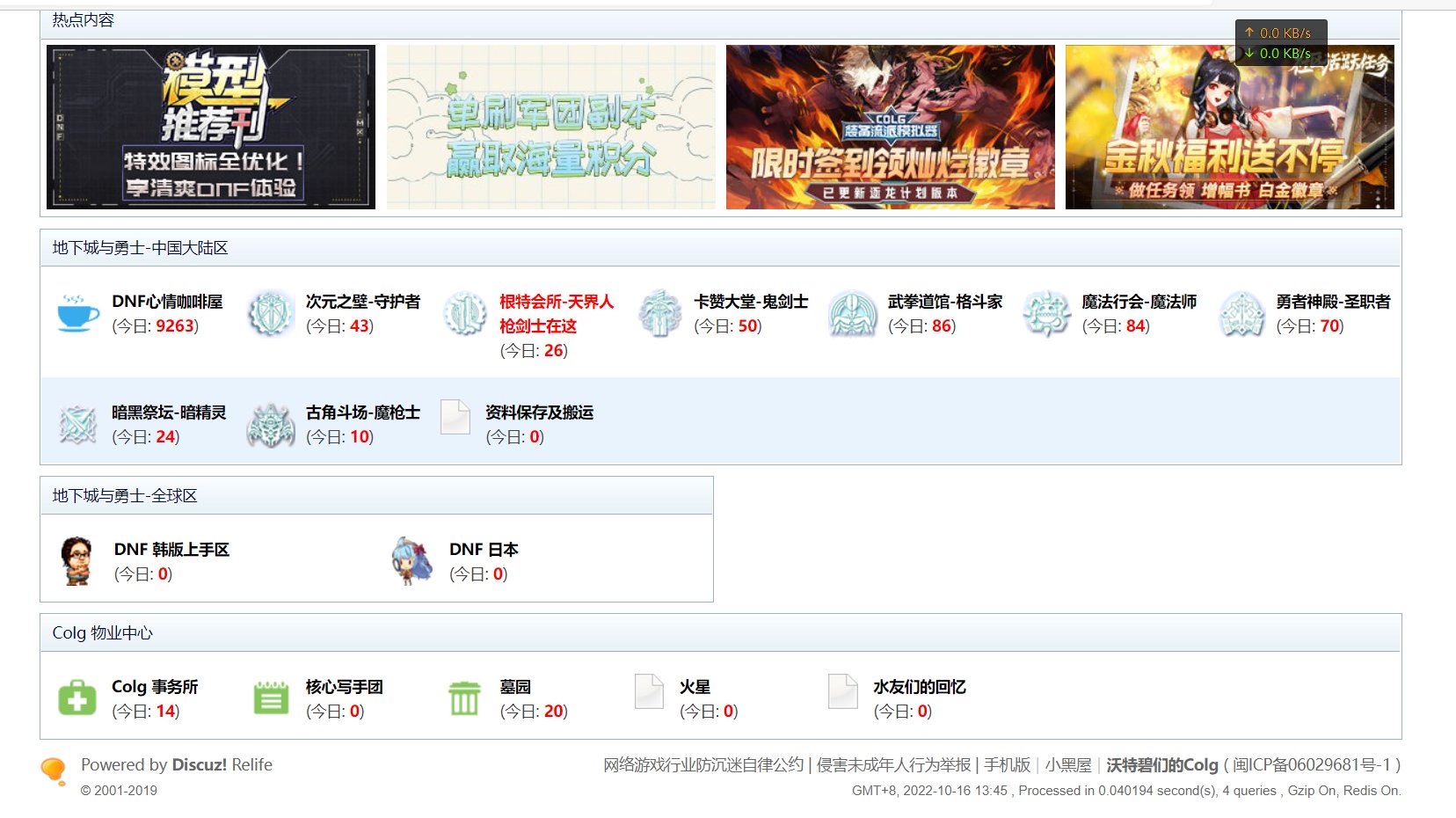Viewport: 1456px width, 818px height.
Task: Click today's count 86 under 武拳道馆-格斗家
Action: 942,326
